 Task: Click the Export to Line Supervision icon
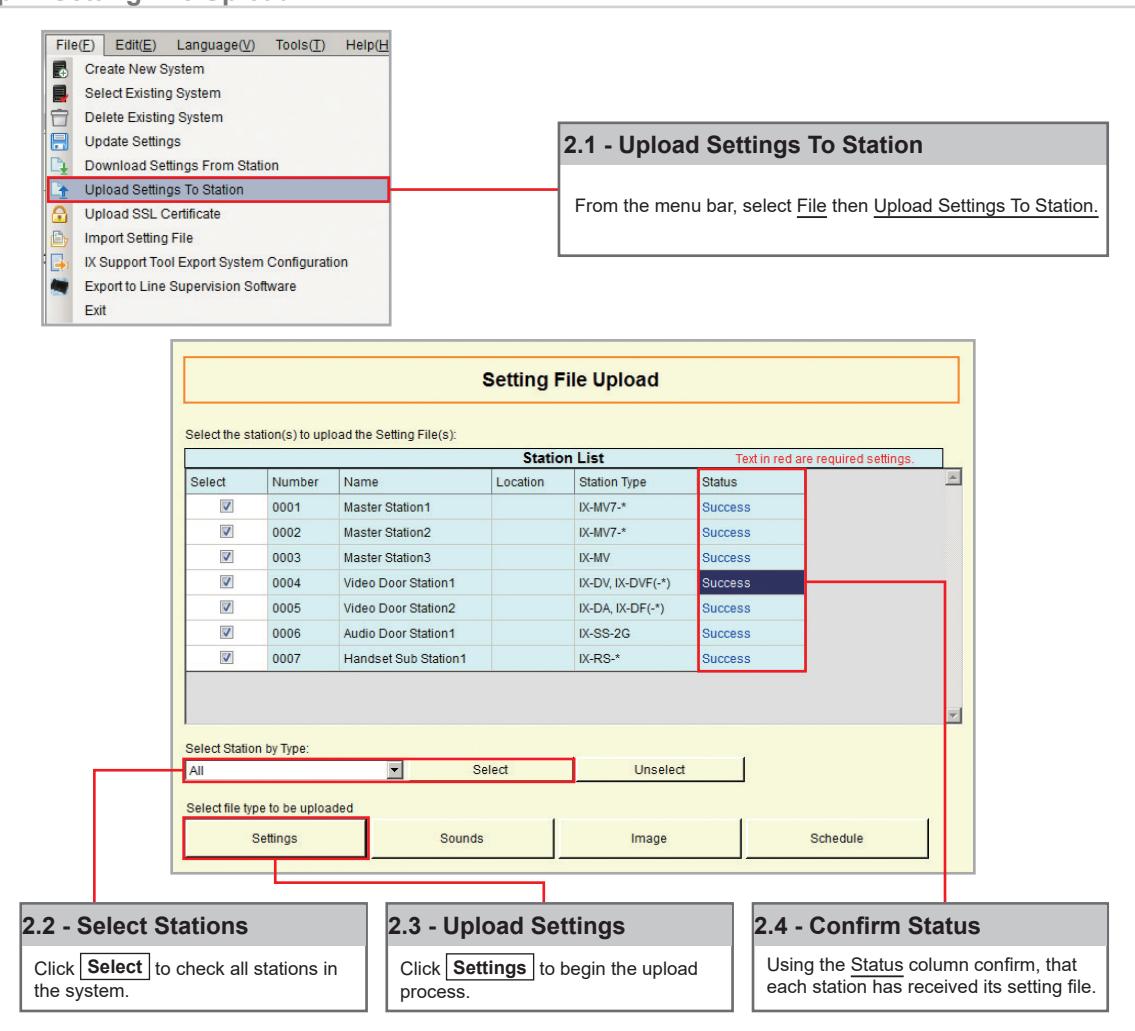[x=60, y=287]
